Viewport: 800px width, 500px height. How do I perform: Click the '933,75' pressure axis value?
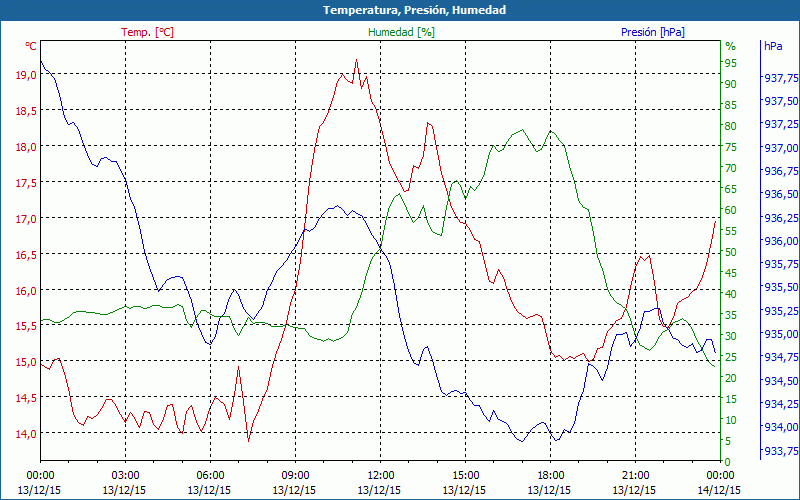coord(781,451)
